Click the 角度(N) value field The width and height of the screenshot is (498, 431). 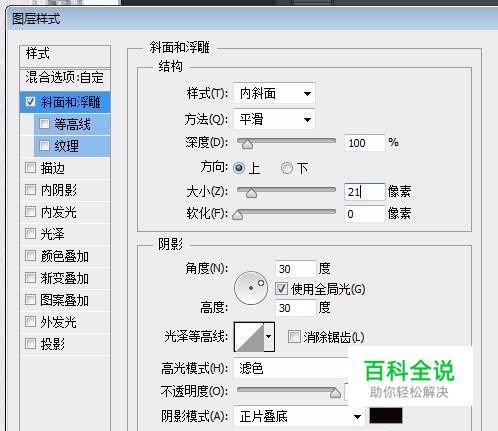coord(296,269)
